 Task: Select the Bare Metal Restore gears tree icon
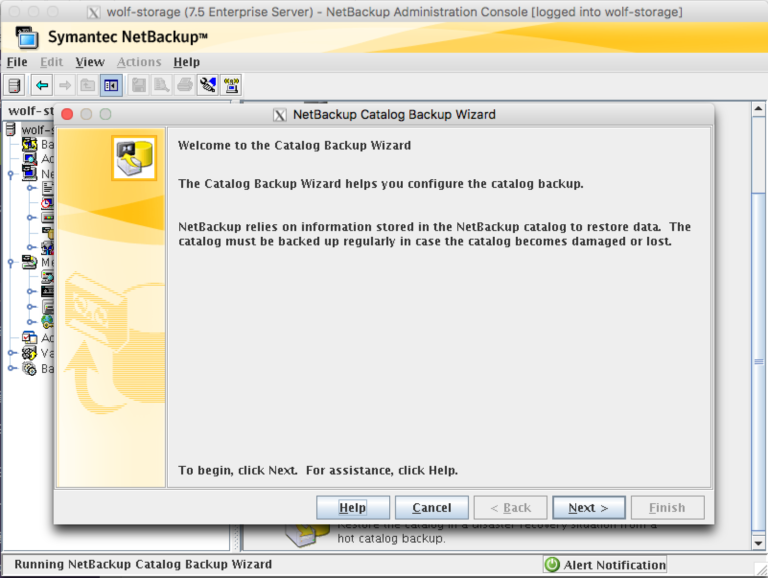pos(29,368)
